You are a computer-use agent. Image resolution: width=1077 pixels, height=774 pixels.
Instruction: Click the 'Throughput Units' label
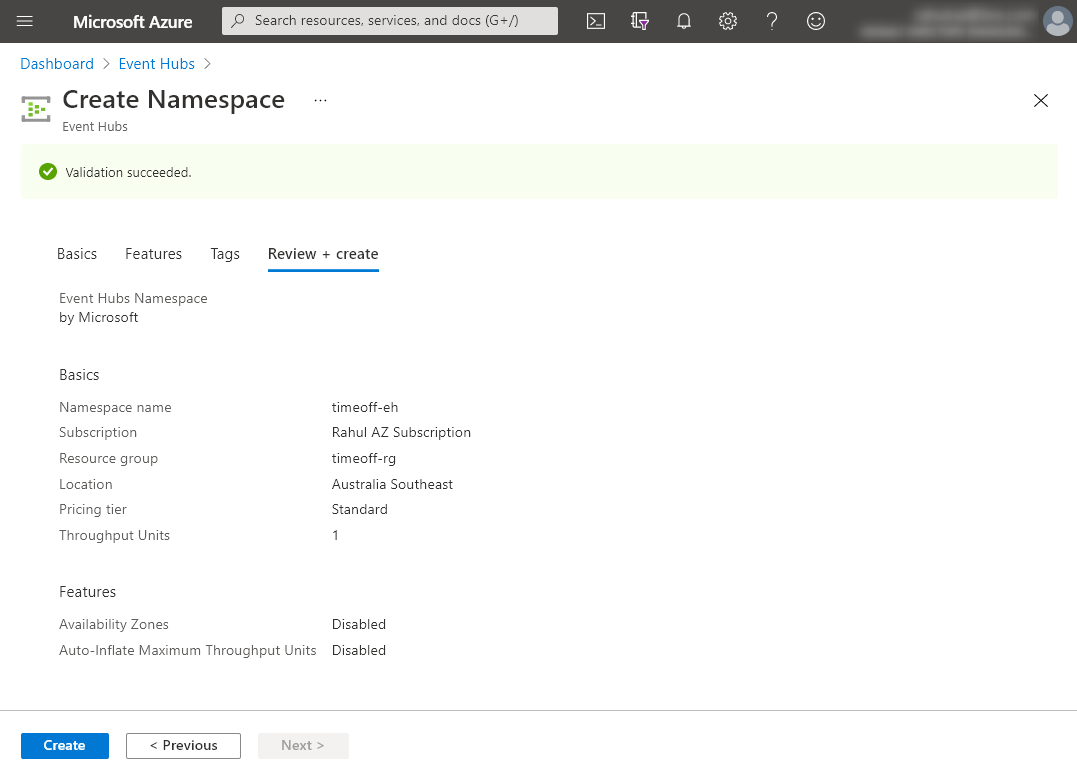[115, 536]
